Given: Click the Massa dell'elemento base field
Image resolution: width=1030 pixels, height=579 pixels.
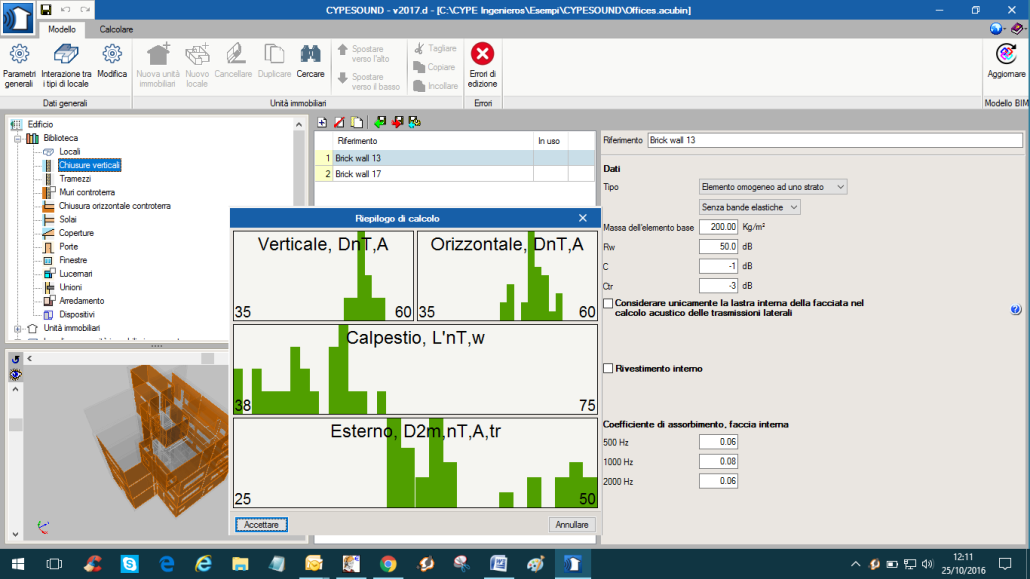Looking at the screenshot, I should [x=718, y=227].
